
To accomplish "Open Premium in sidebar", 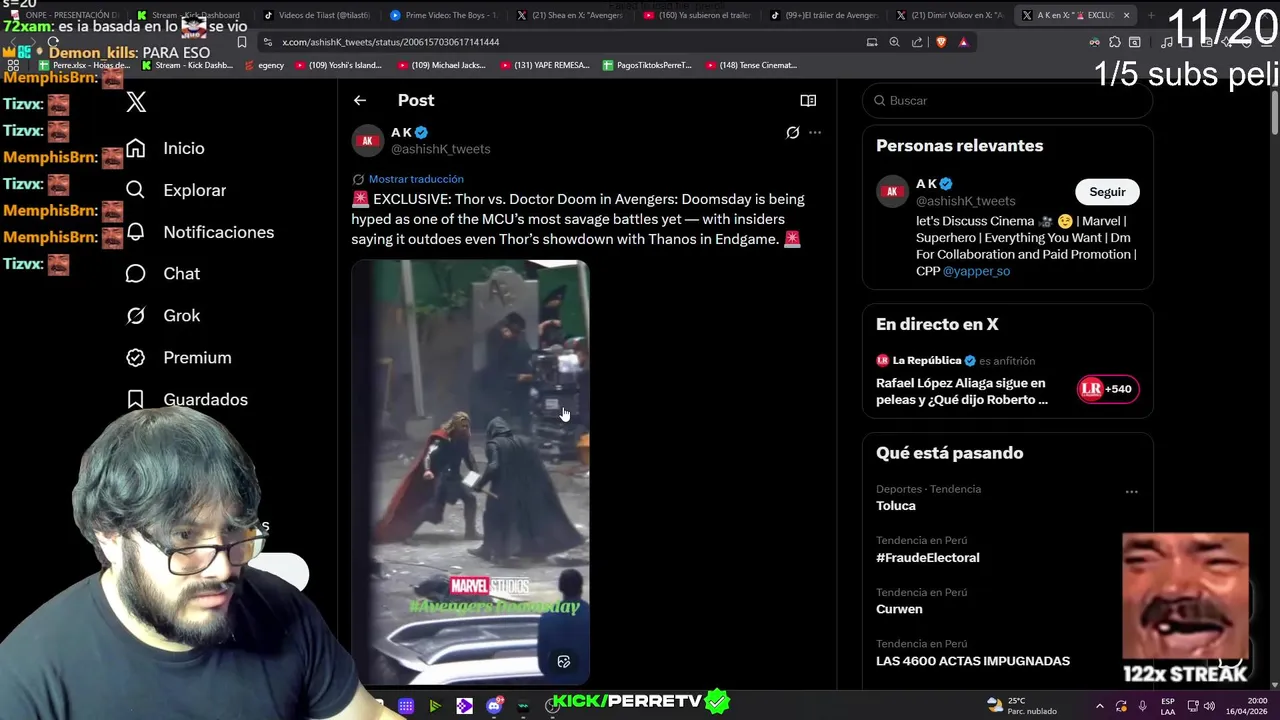I will point(178,357).
